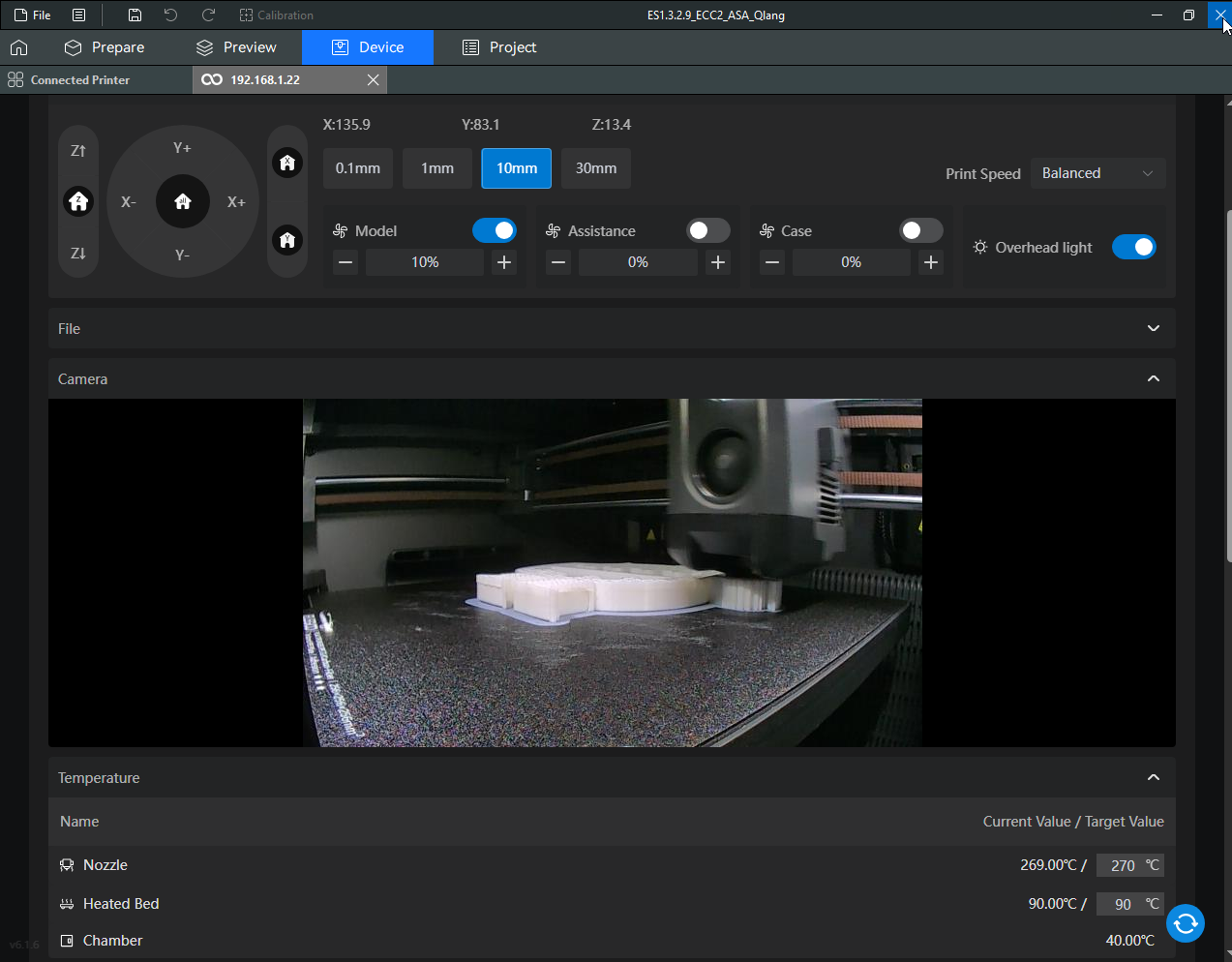This screenshot has height=962, width=1232.
Task: Choose the 0.1mm movement step
Action: 358,168
